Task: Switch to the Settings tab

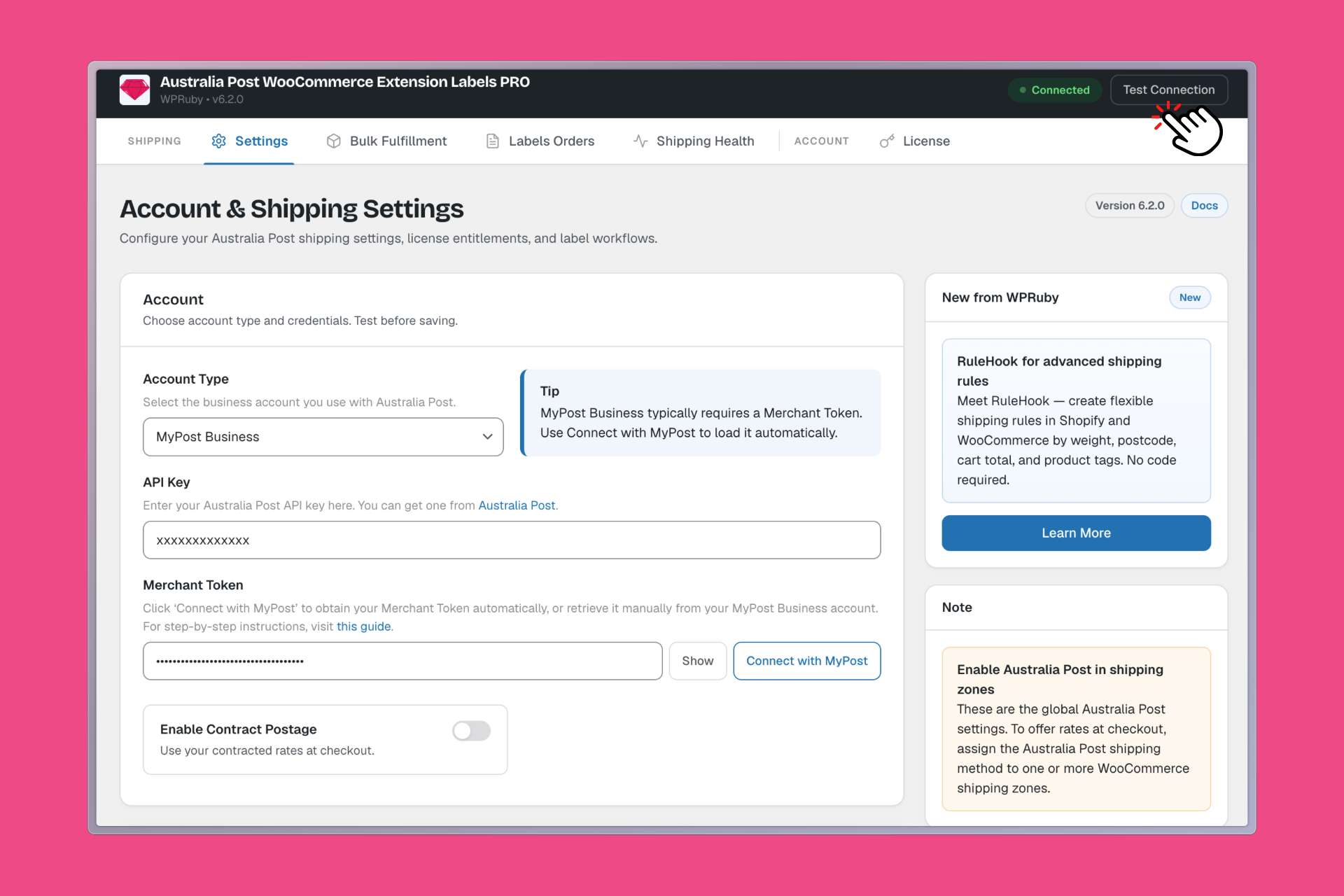Action: coord(249,141)
